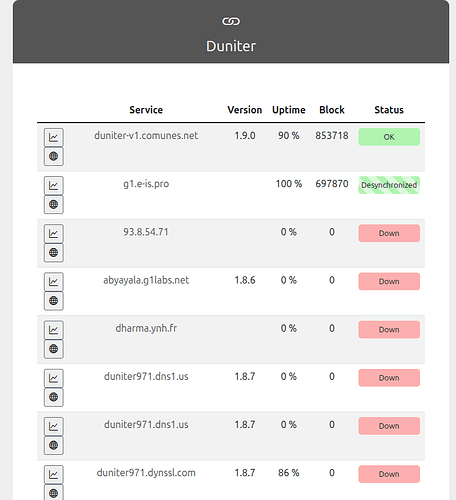Click globe icon for 93.8.54.71
The height and width of the screenshot is (500, 456).
pyautogui.click(x=54, y=253)
